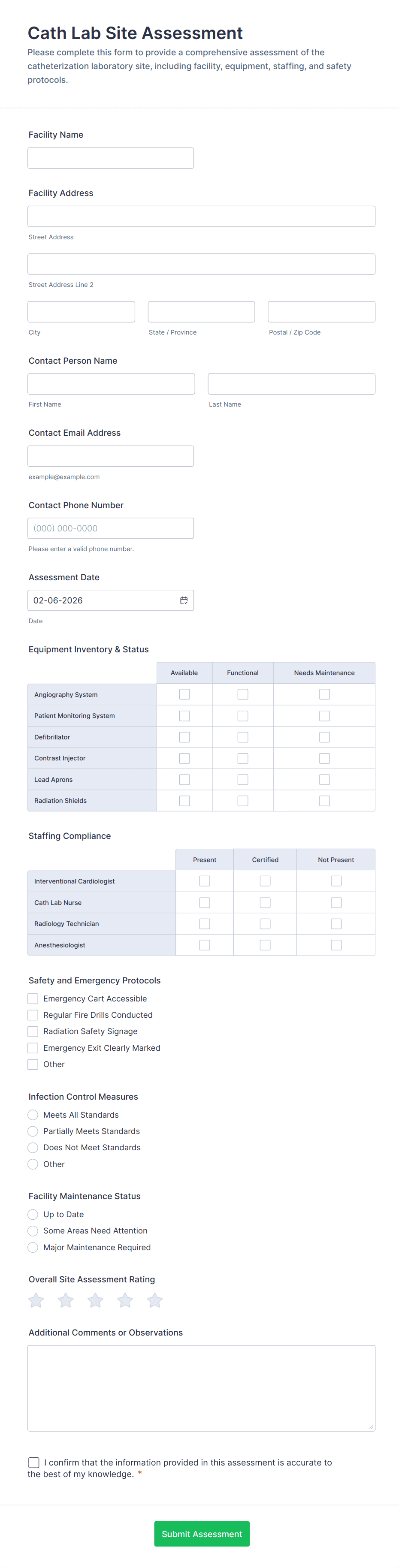Check Angiography System as Available
Image resolution: width=399 pixels, height=1568 pixels.
click(x=184, y=694)
